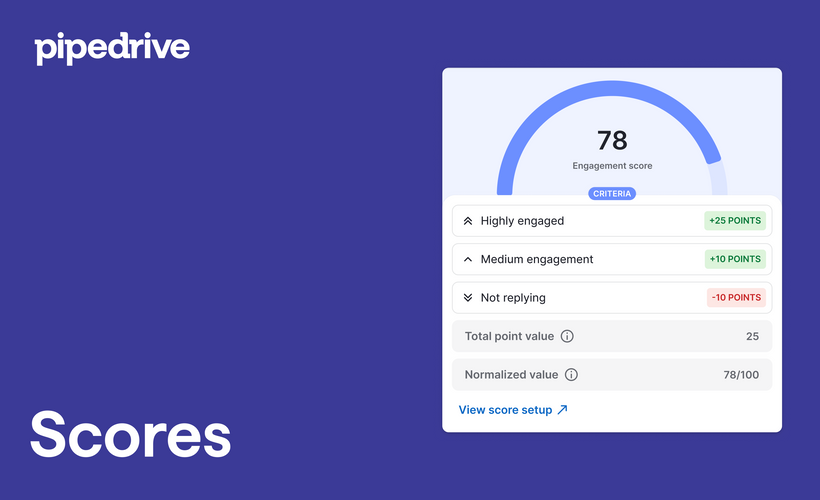This screenshot has height=500, width=820.
Task: Click the double chevron down icon beside Not replying
Action: [468, 298]
